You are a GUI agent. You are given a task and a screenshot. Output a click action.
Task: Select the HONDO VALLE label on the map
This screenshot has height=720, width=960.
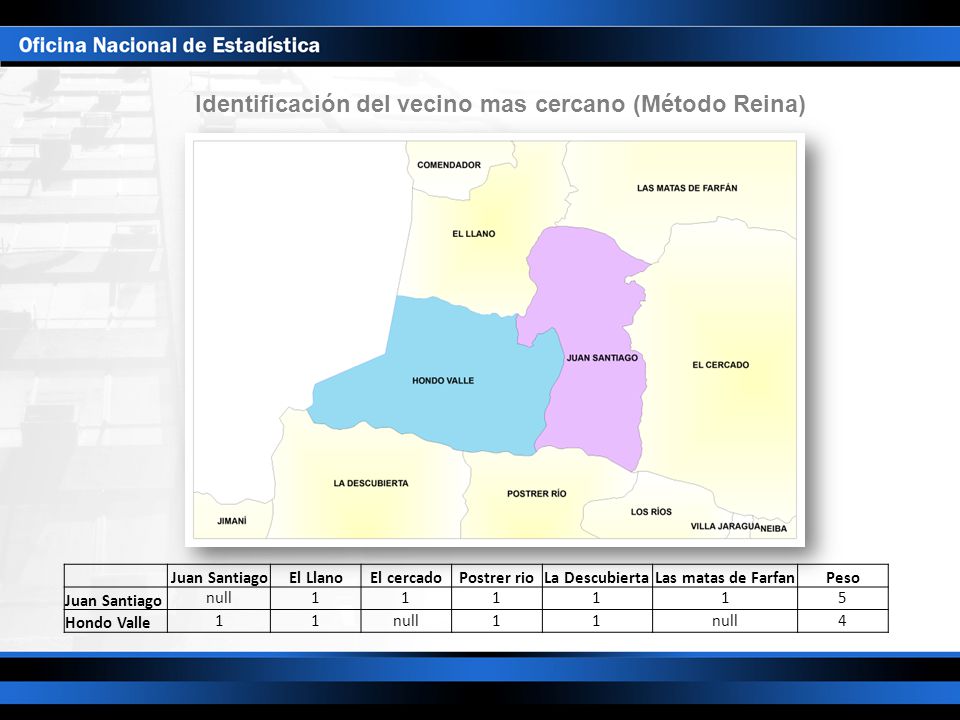(443, 380)
